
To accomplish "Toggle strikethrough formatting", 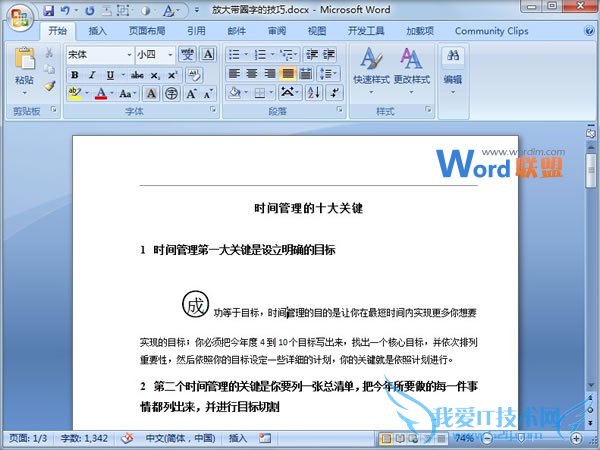I will (137, 75).
